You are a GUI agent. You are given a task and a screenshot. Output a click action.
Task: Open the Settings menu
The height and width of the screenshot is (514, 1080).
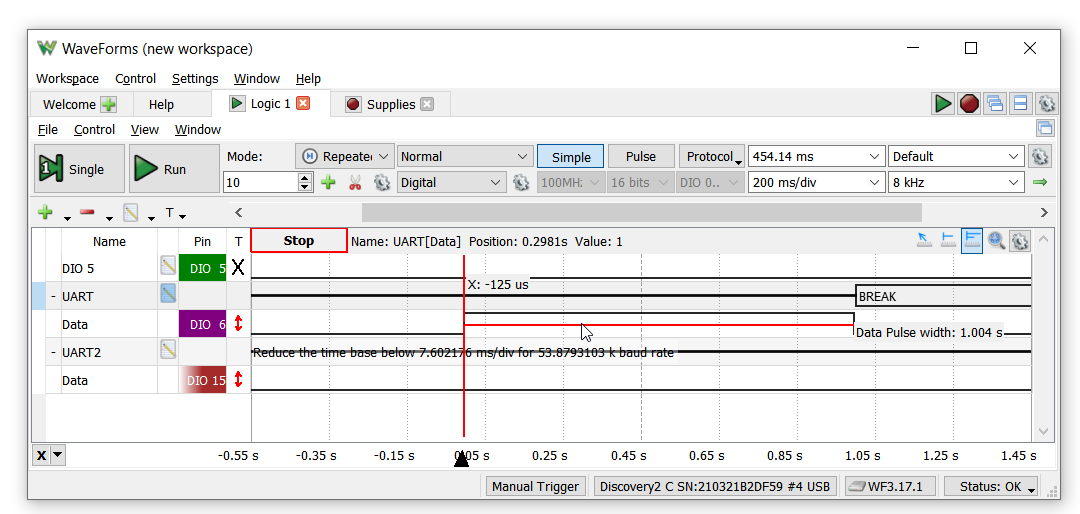pyautogui.click(x=194, y=79)
